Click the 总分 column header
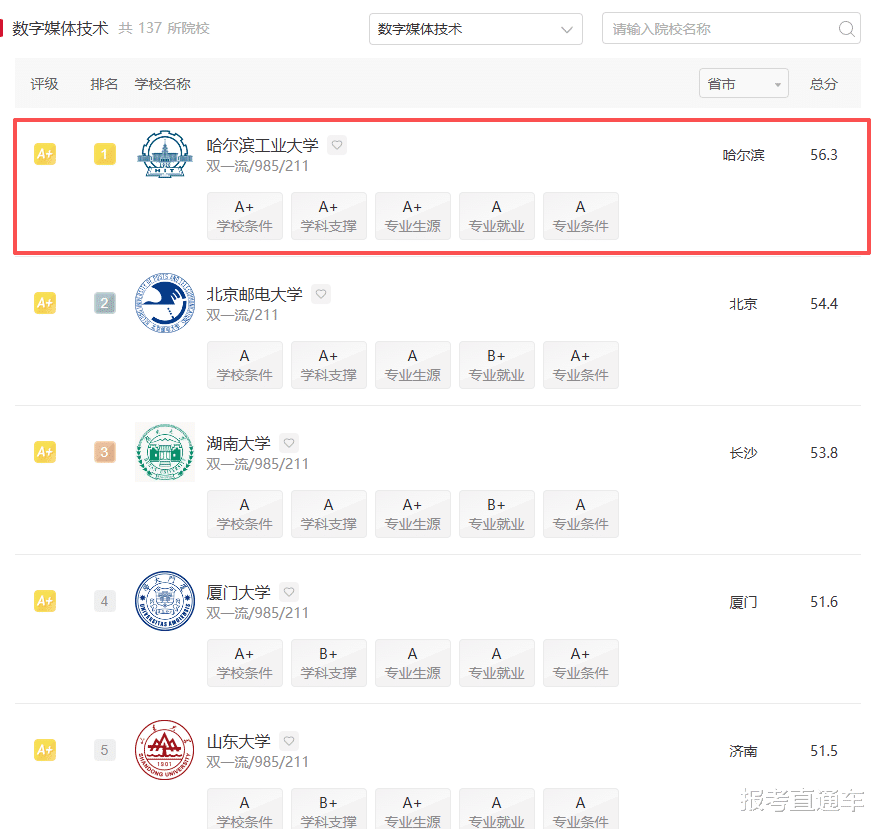This screenshot has height=829, width=877. (x=823, y=84)
